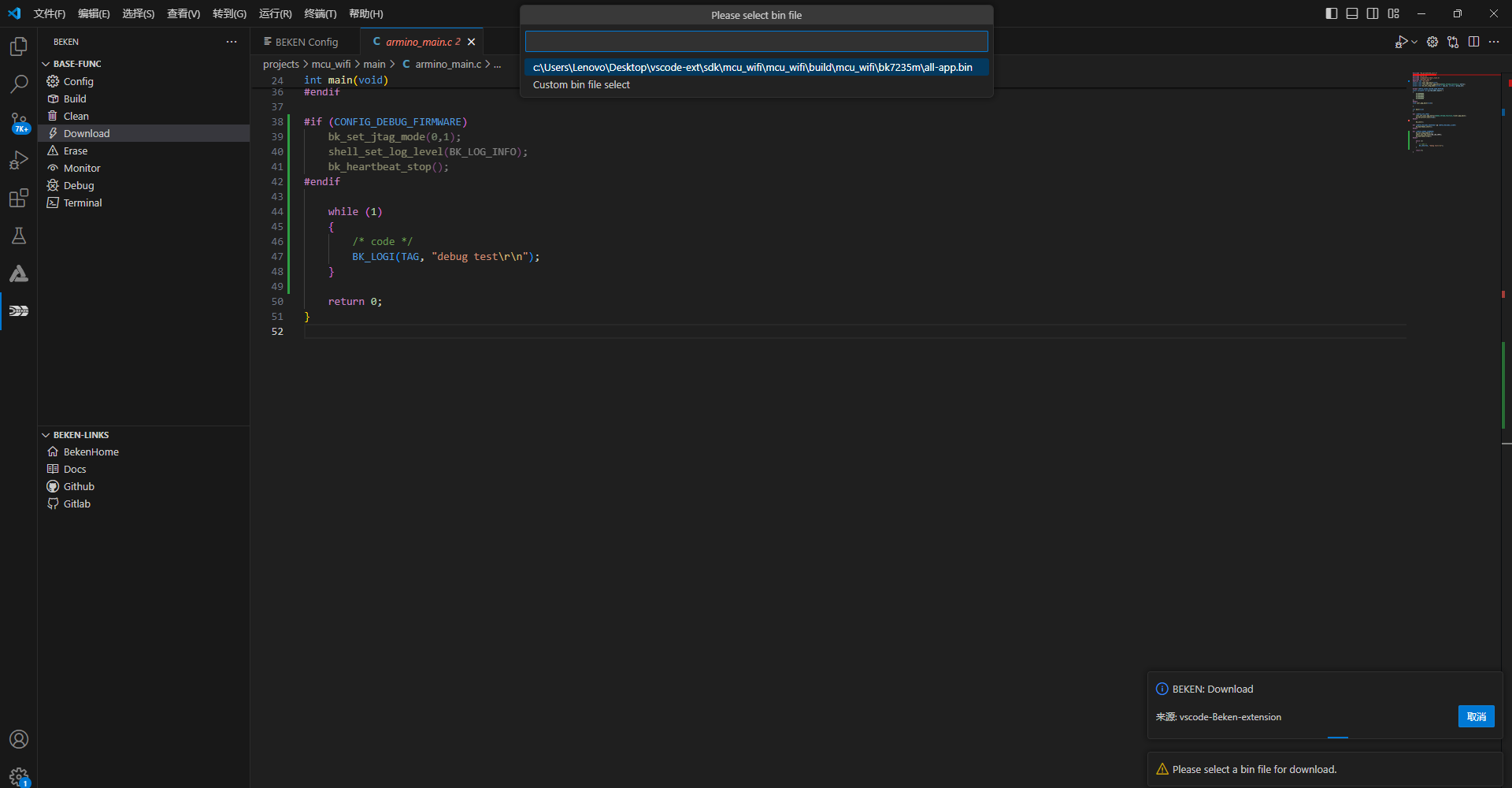Open the Testing flask icon

click(19, 236)
